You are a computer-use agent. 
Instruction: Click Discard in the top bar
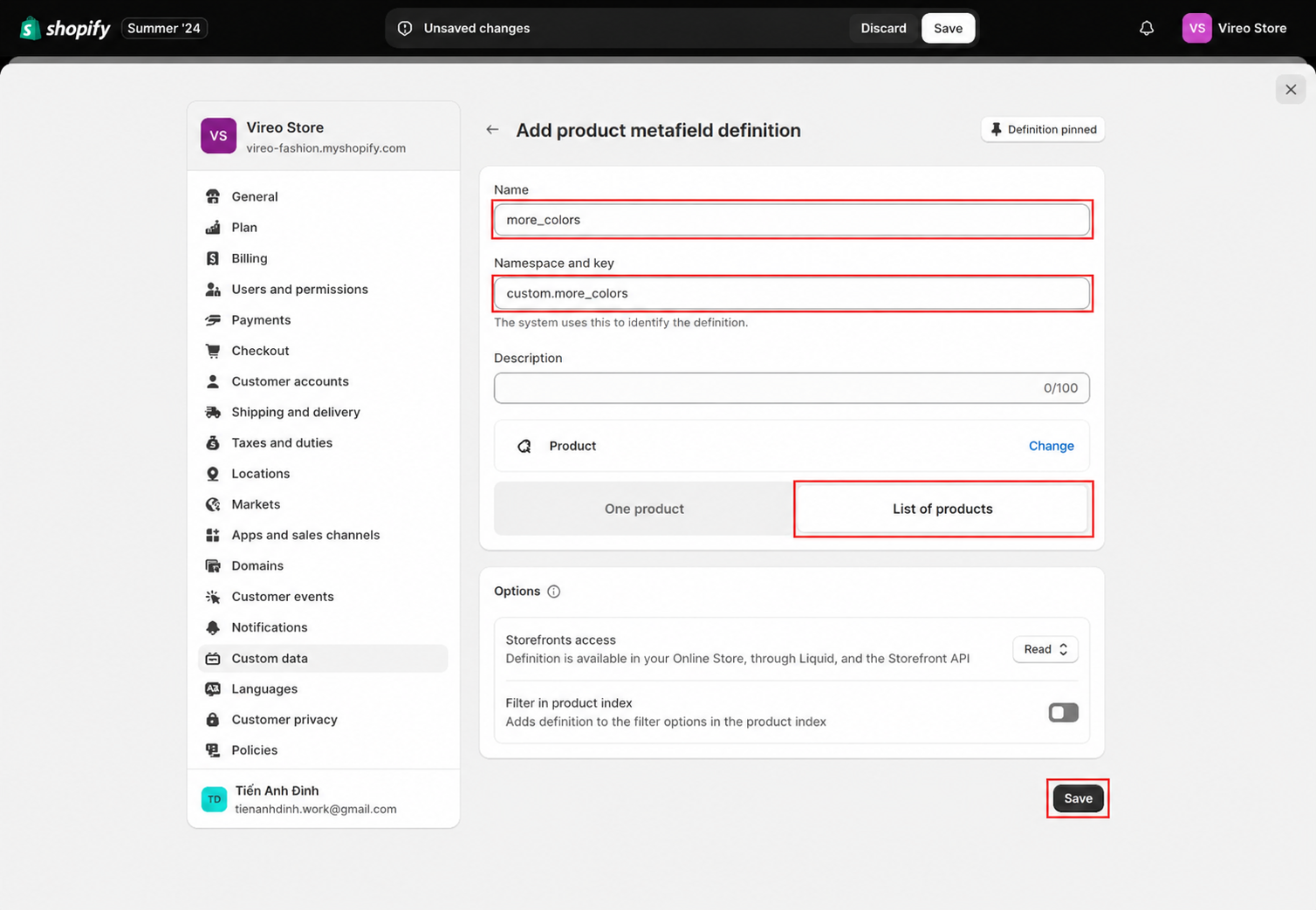tap(883, 28)
